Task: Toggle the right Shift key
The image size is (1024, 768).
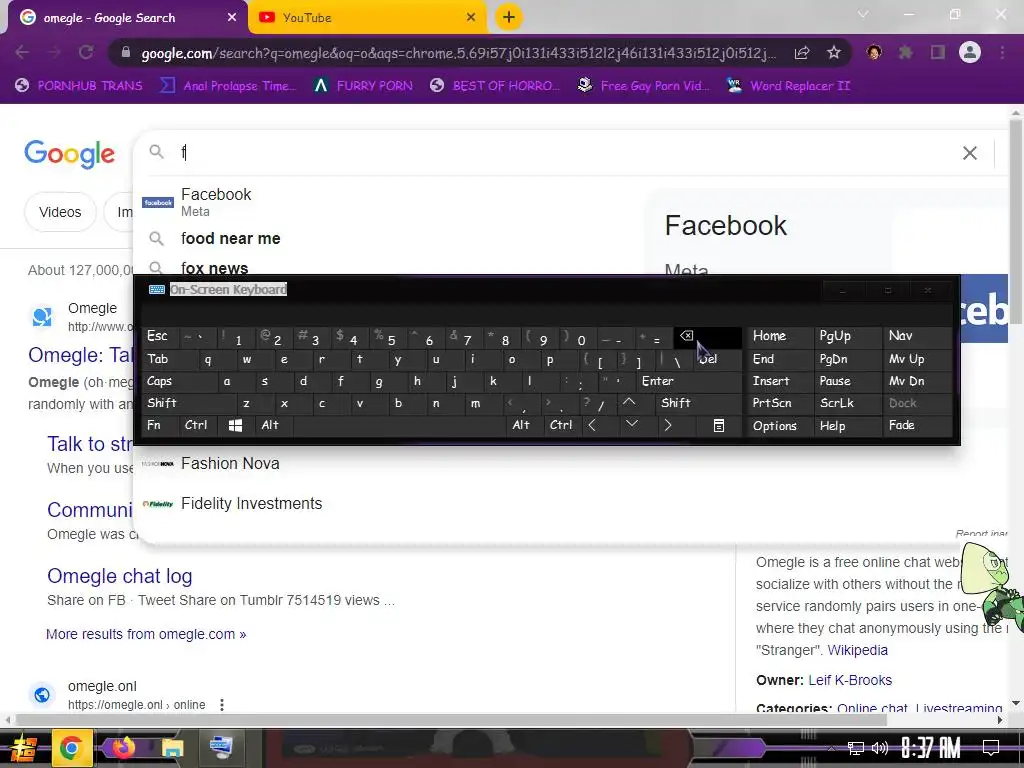Action: [699, 403]
